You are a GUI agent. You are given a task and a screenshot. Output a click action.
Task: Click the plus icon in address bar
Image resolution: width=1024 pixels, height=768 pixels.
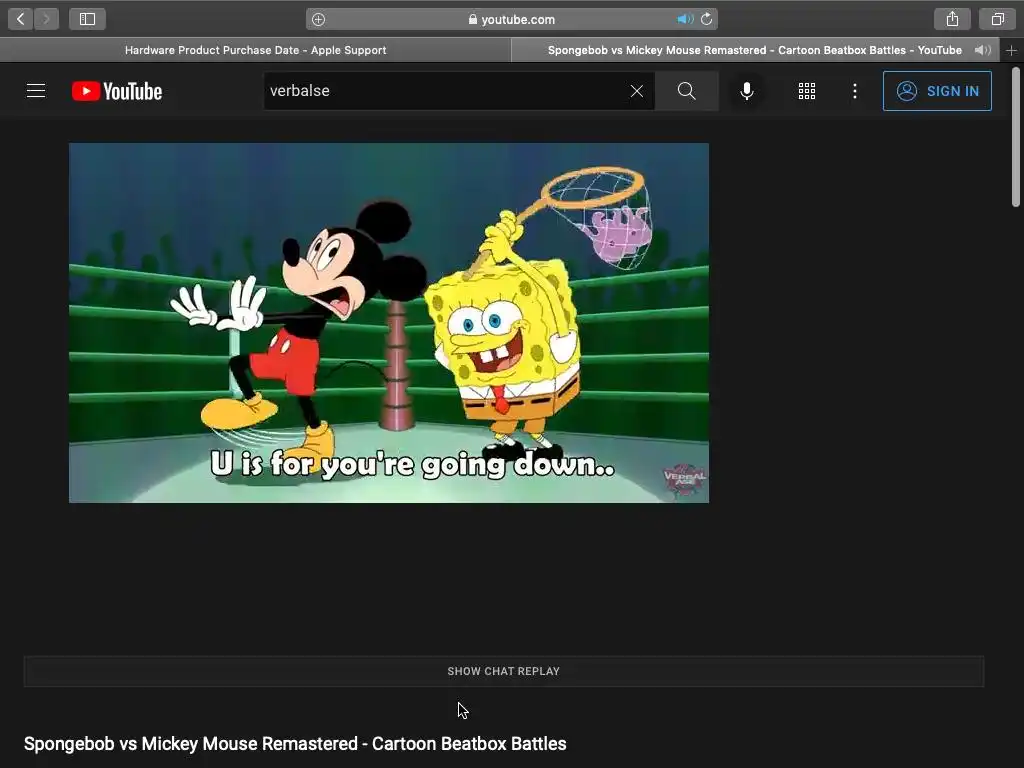318,20
